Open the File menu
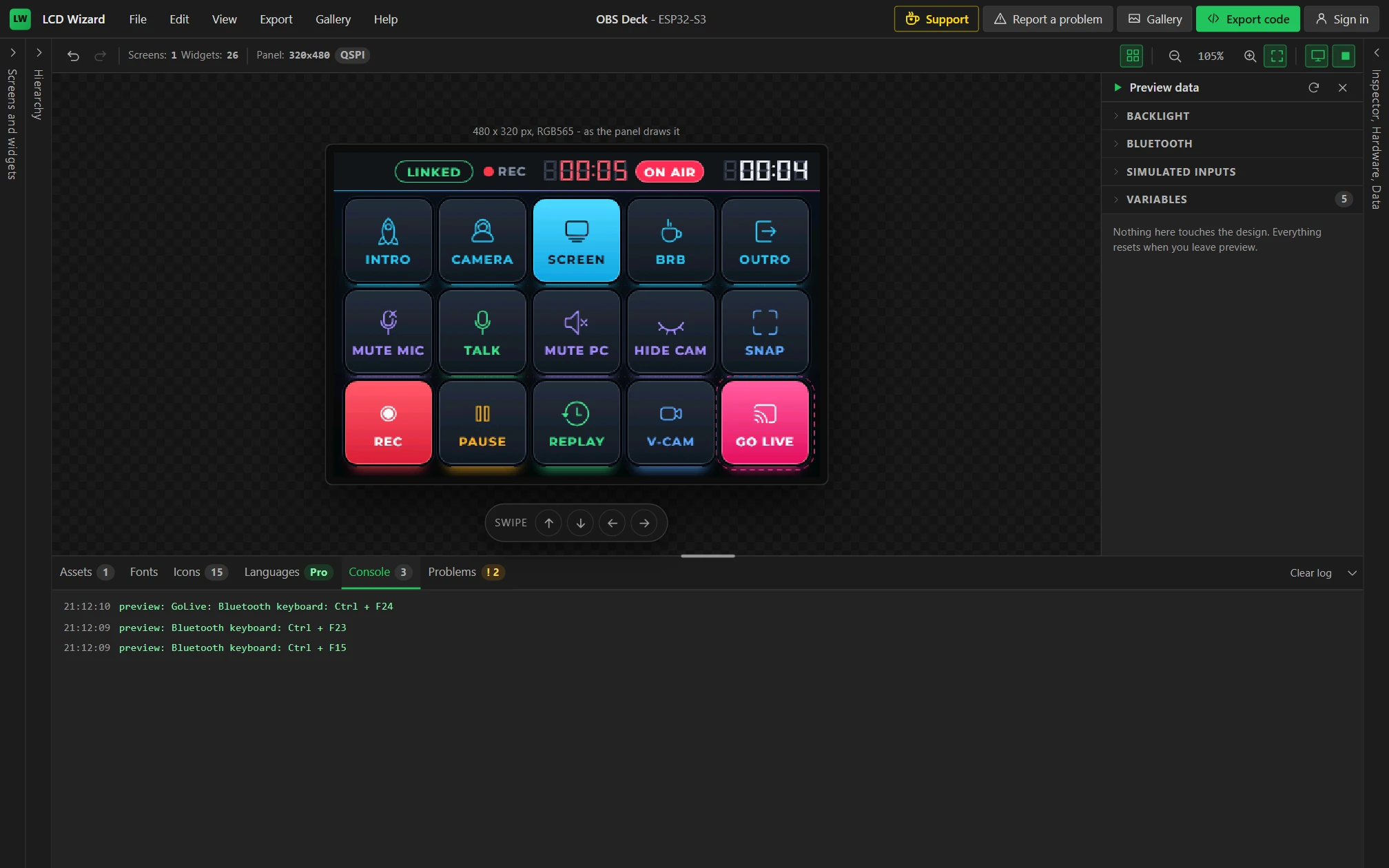This screenshot has height=868, width=1389. (x=138, y=19)
